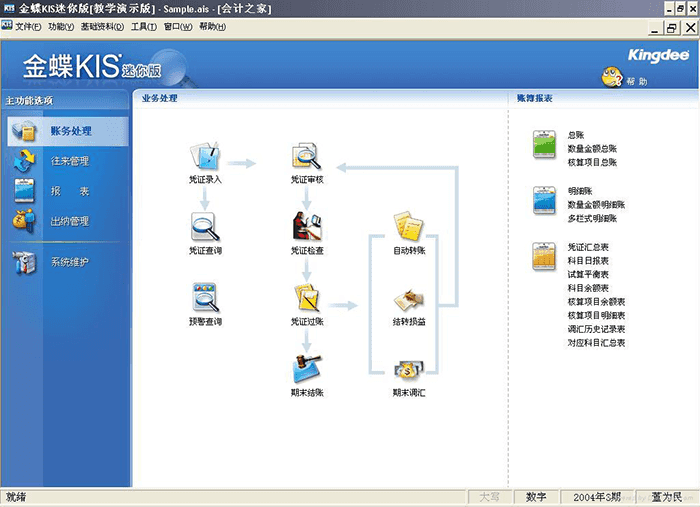Click the 大写 indicator in status bar
The height and width of the screenshot is (507, 700).
[489, 497]
